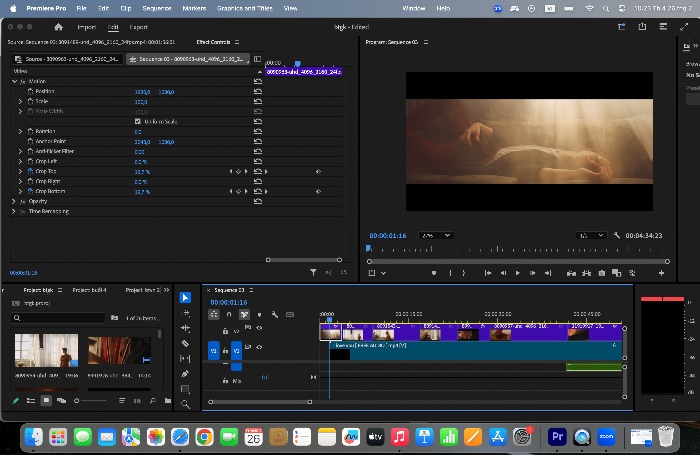Open Premiere Pro from the dock
This screenshot has height=455, width=700.
(x=557, y=436)
